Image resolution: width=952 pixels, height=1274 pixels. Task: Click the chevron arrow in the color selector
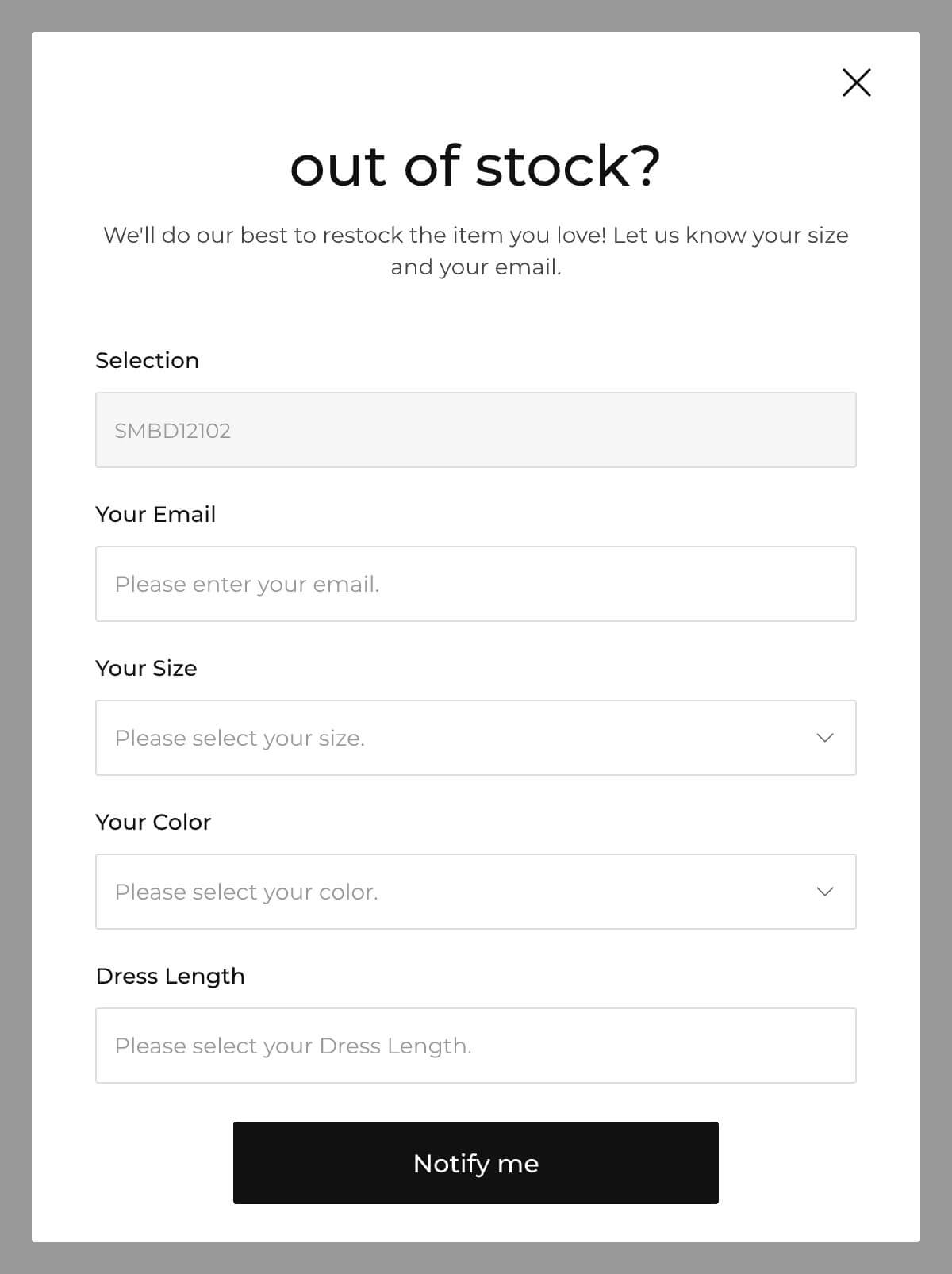pos(825,892)
